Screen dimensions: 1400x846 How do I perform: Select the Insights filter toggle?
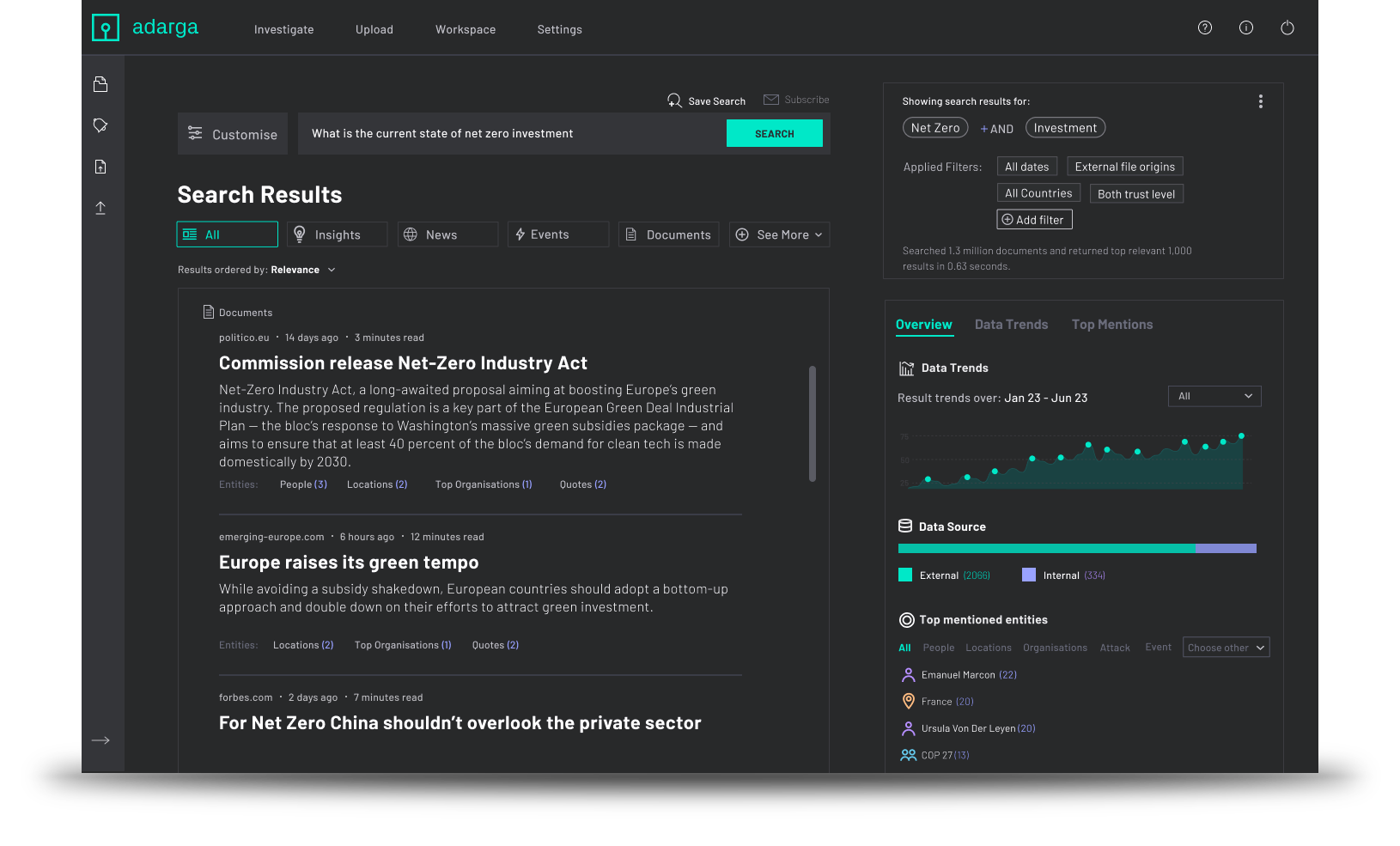tap(338, 234)
